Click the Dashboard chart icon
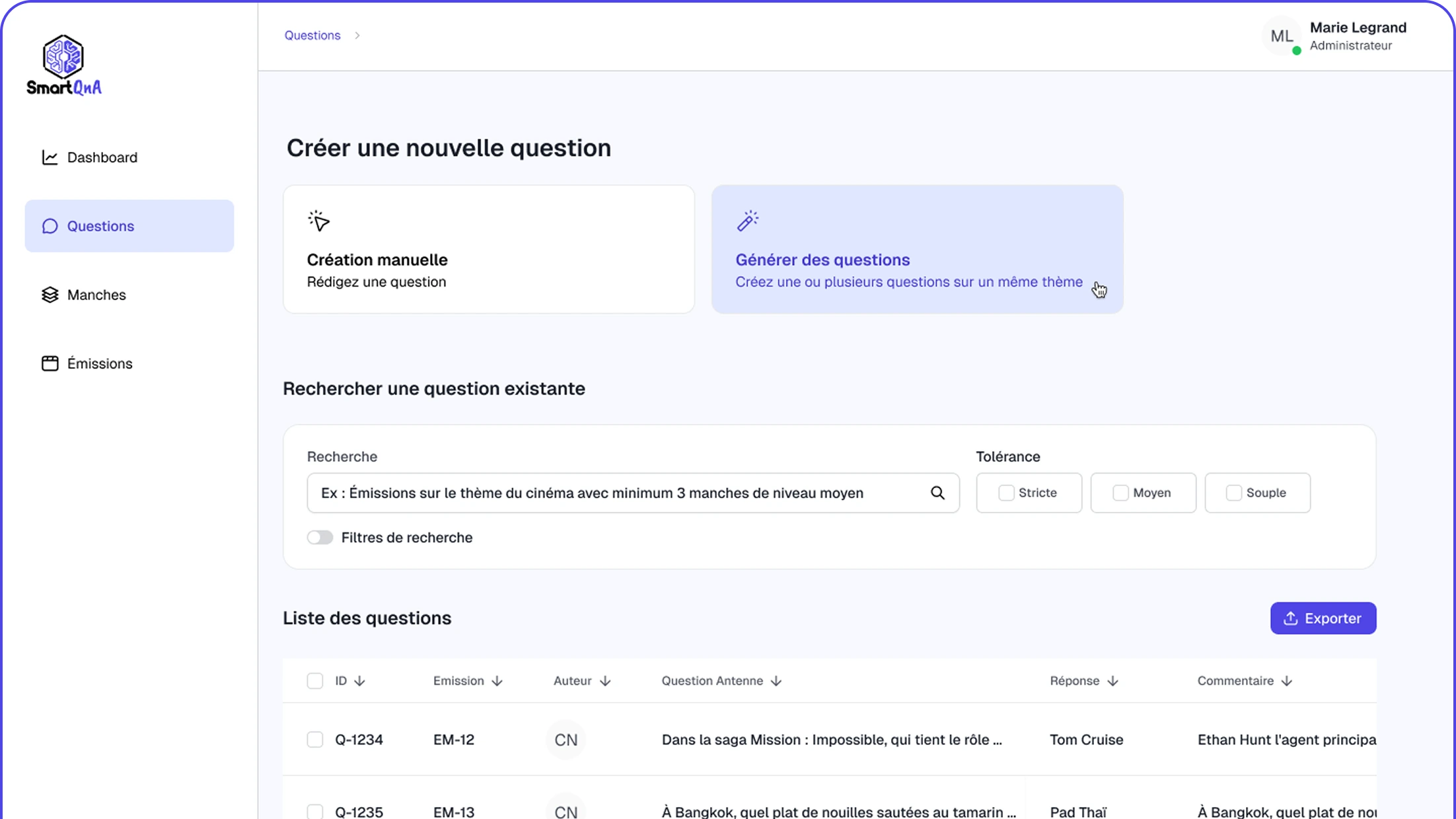The image size is (1456, 819). [x=50, y=157]
